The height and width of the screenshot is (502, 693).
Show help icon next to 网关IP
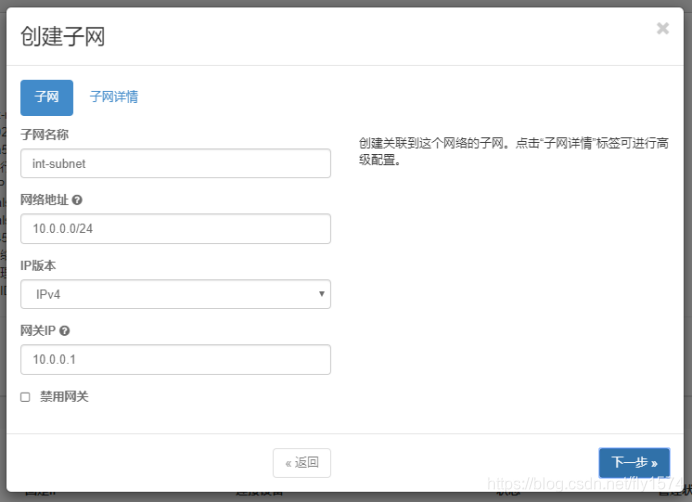(65, 331)
